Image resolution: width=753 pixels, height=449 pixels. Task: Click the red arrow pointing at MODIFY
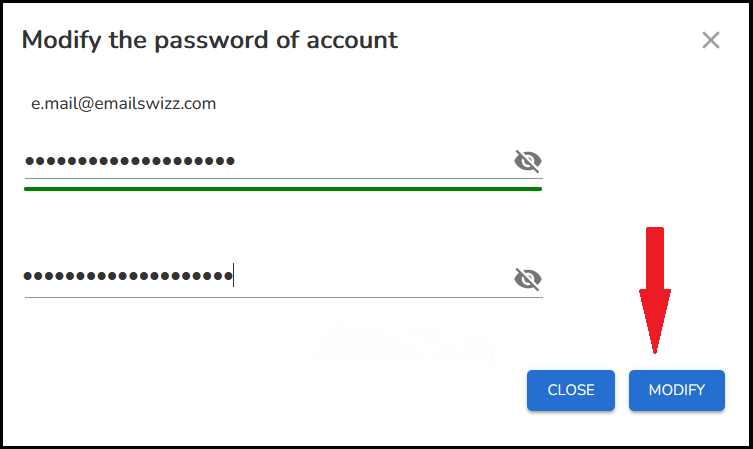[x=655, y=290]
